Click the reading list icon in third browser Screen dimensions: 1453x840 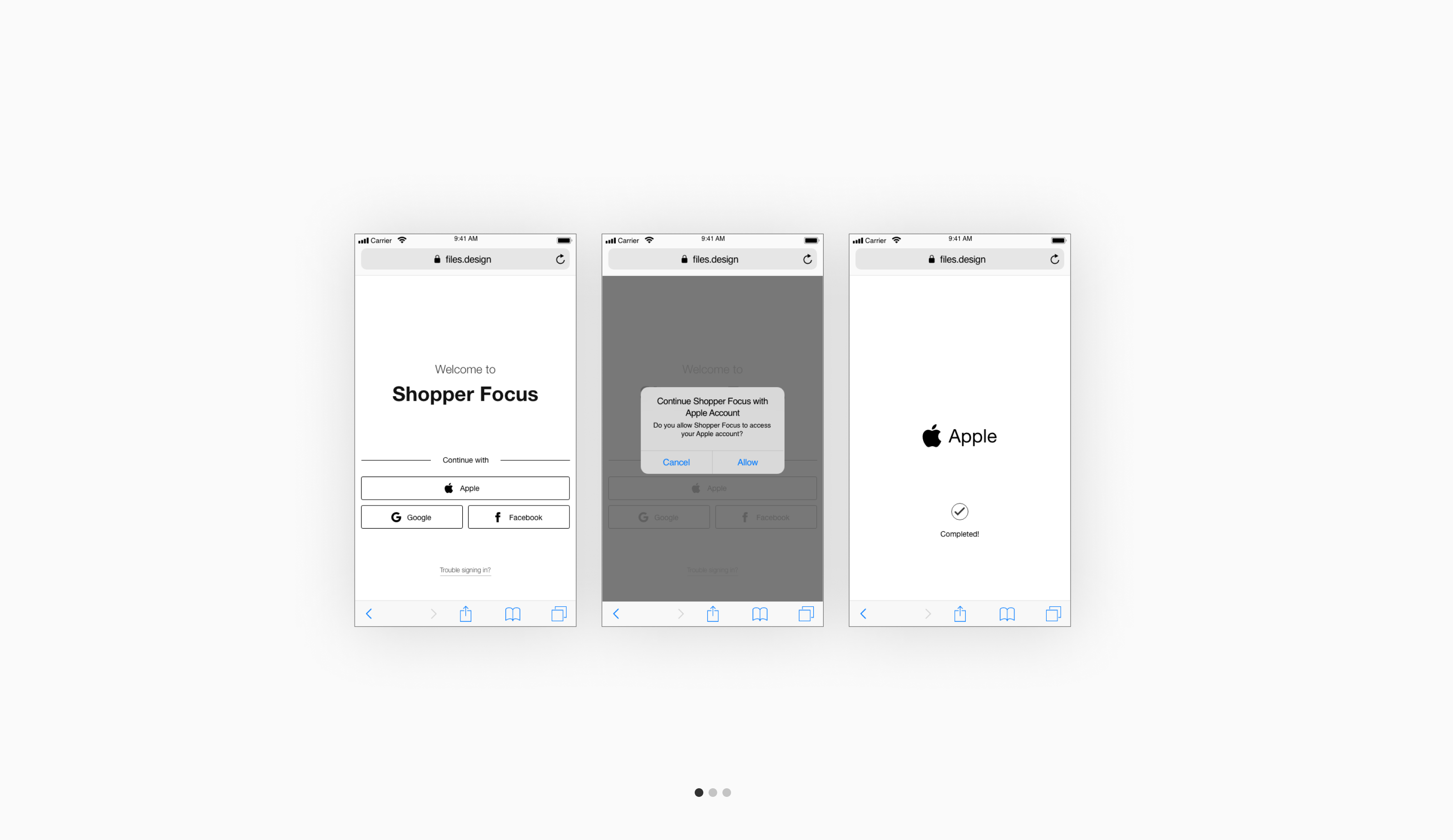click(1006, 613)
